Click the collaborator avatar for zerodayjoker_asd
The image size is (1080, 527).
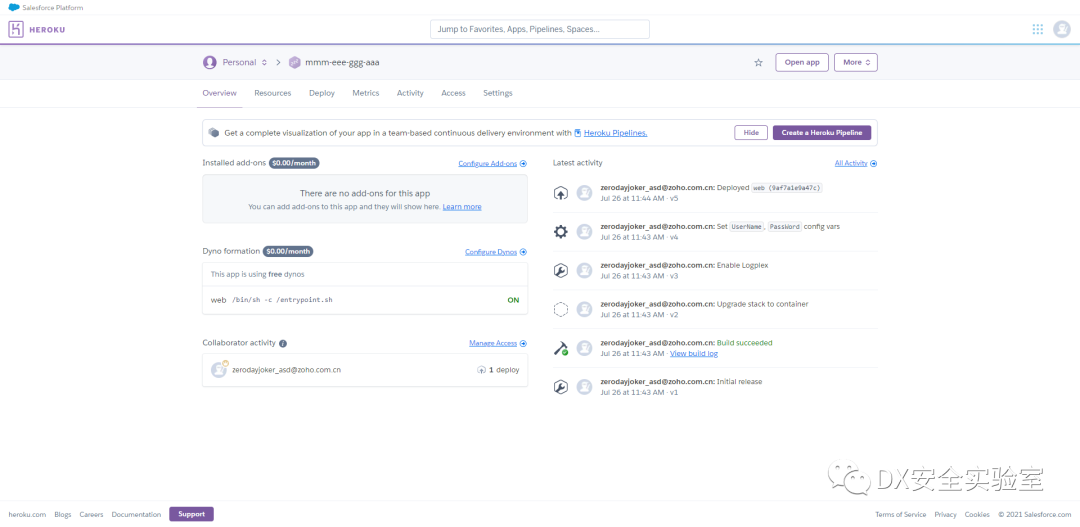pyautogui.click(x=218, y=370)
